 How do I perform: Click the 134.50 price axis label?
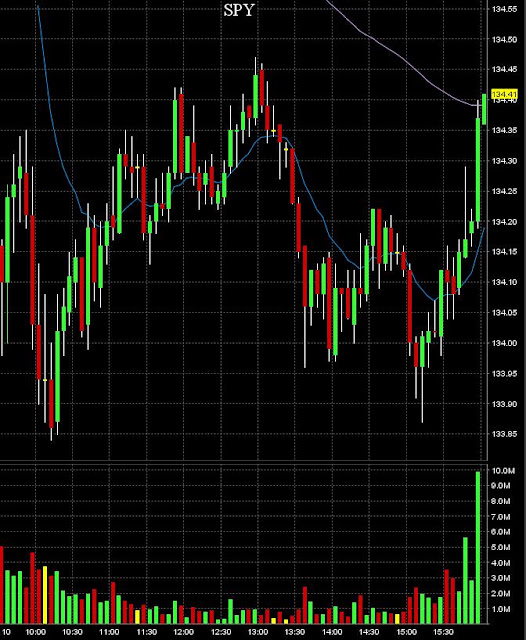point(504,40)
